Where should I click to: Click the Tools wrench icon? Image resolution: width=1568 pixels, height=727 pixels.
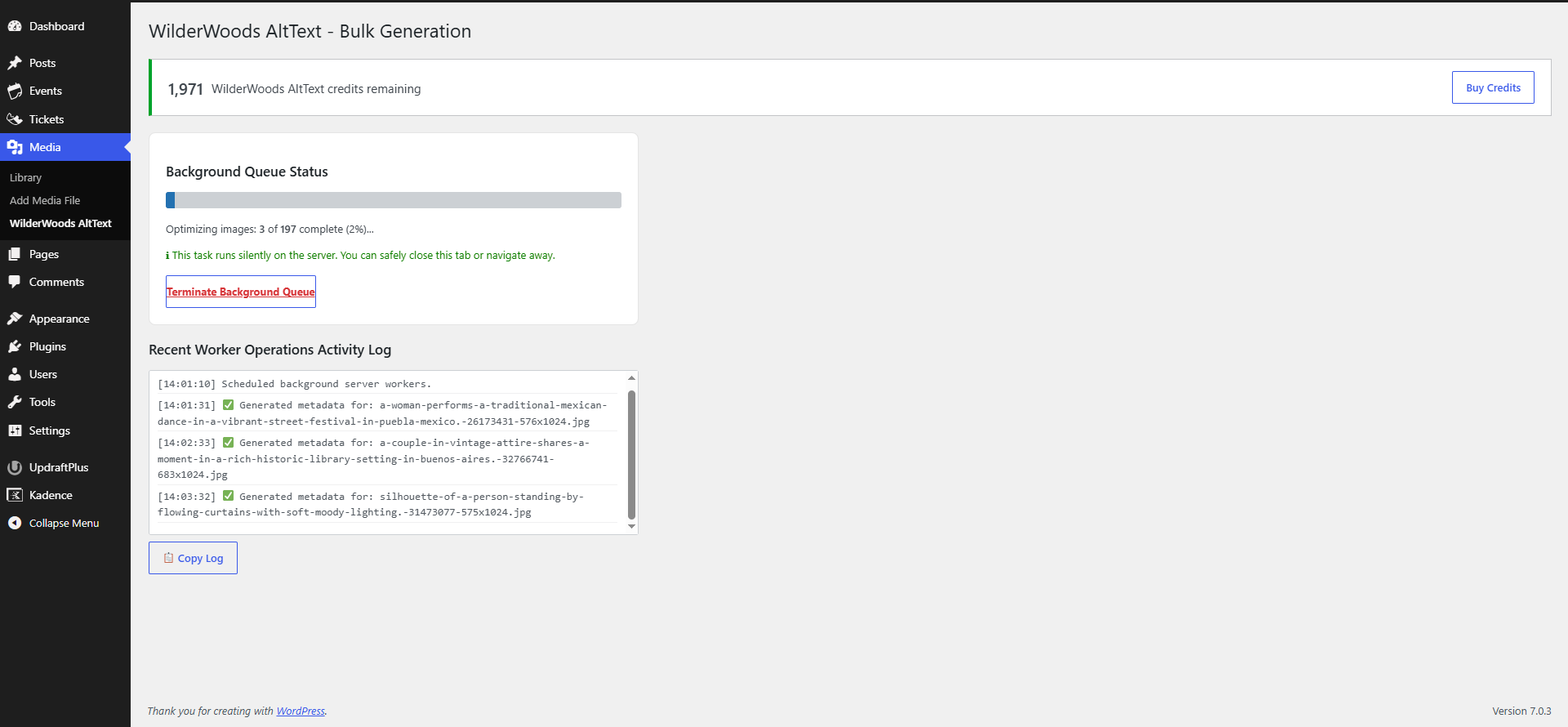point(15,402)
